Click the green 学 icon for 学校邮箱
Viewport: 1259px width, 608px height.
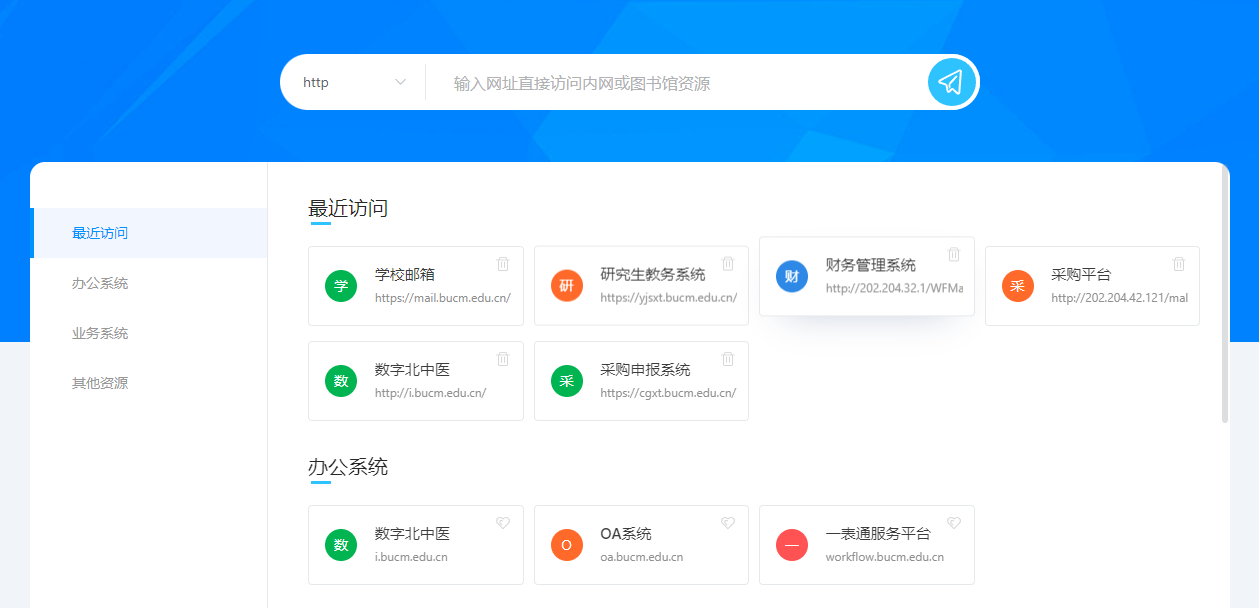point(341,286)
